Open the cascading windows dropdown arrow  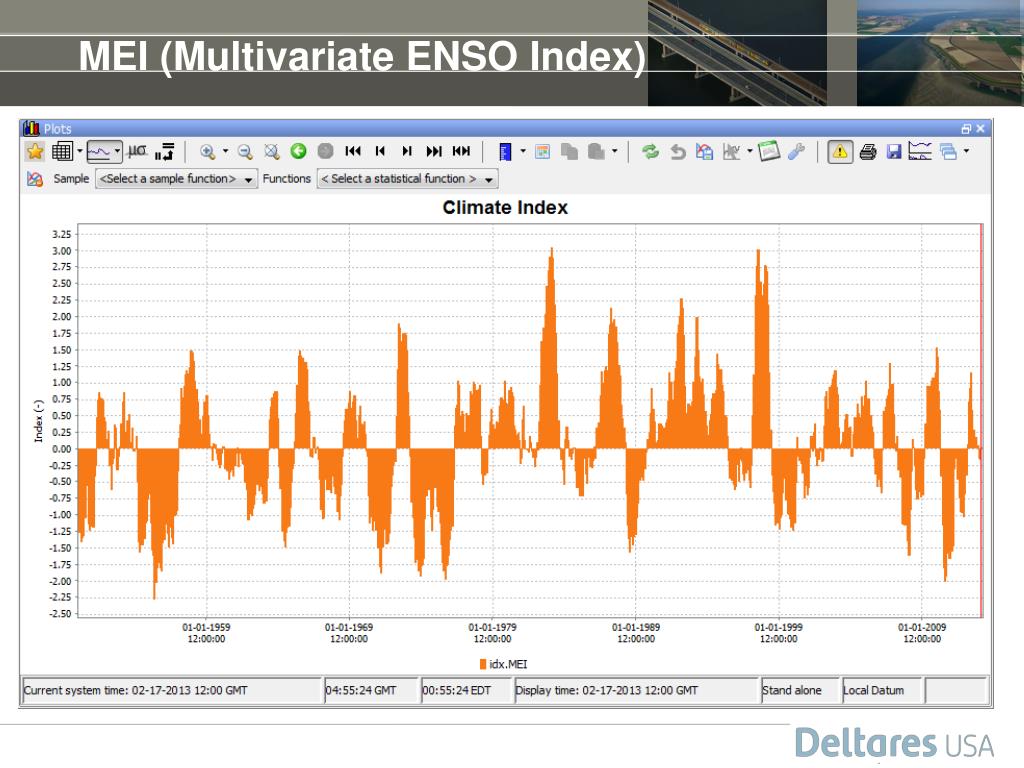[966, 152]
